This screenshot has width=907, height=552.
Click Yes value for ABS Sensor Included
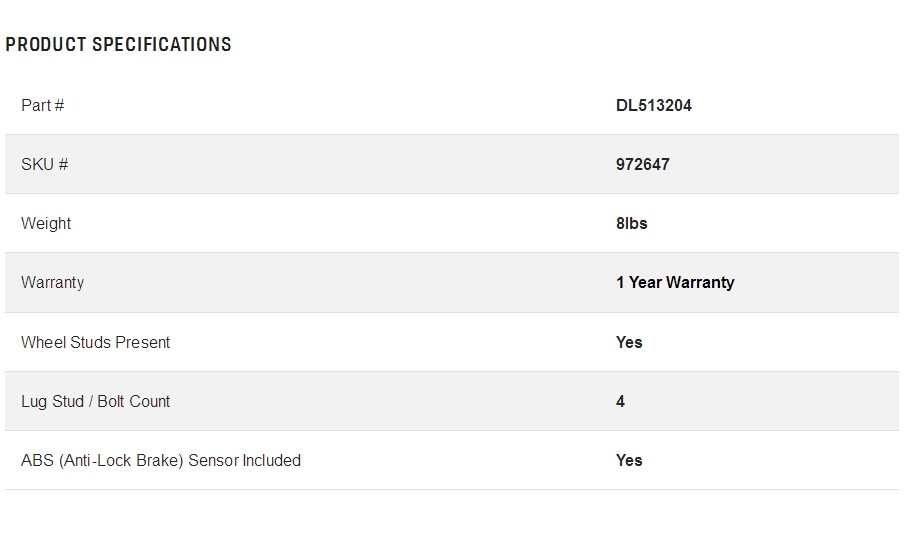[x=629, y=461]
